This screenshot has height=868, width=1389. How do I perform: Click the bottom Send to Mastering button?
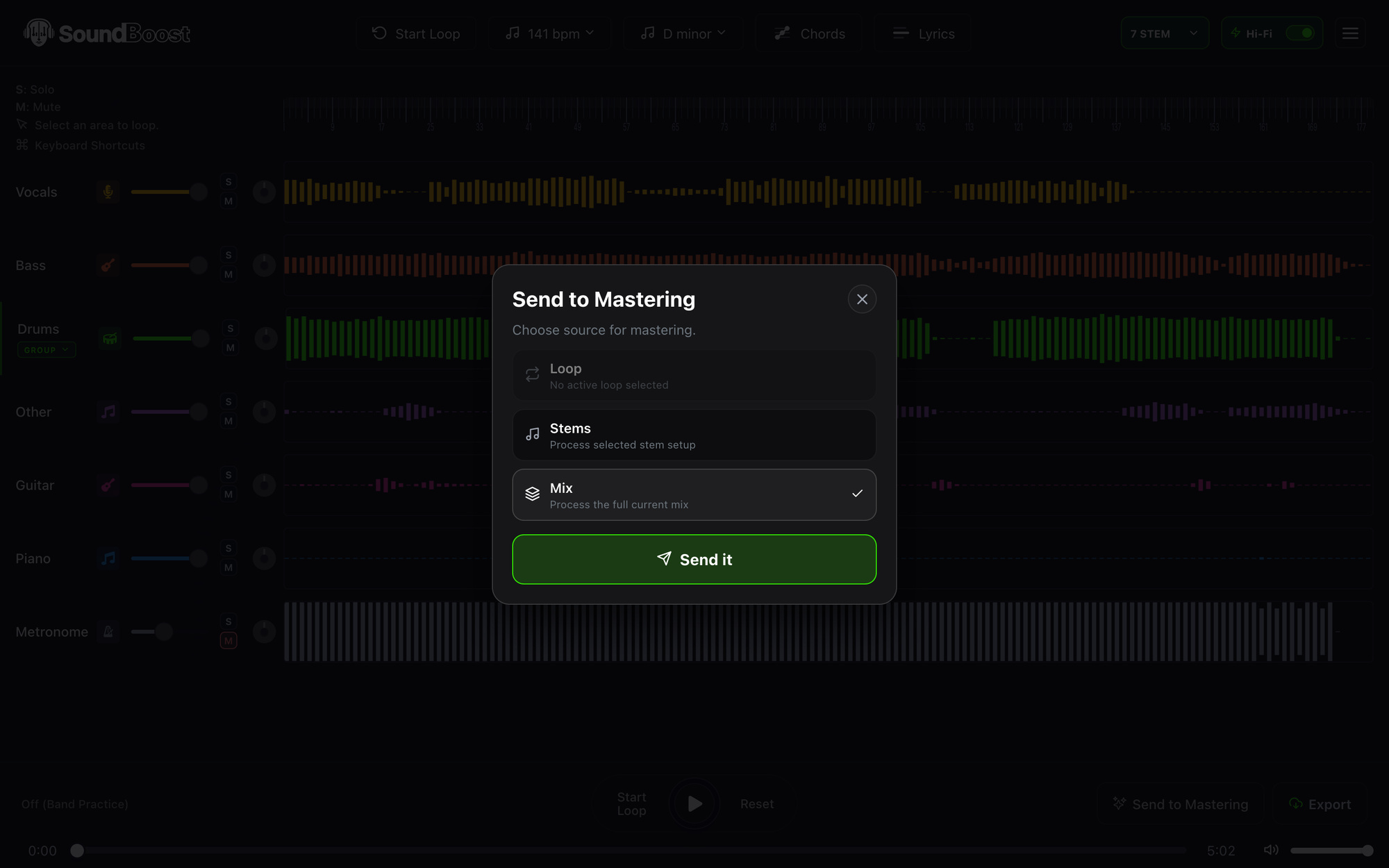[1181, 804]
